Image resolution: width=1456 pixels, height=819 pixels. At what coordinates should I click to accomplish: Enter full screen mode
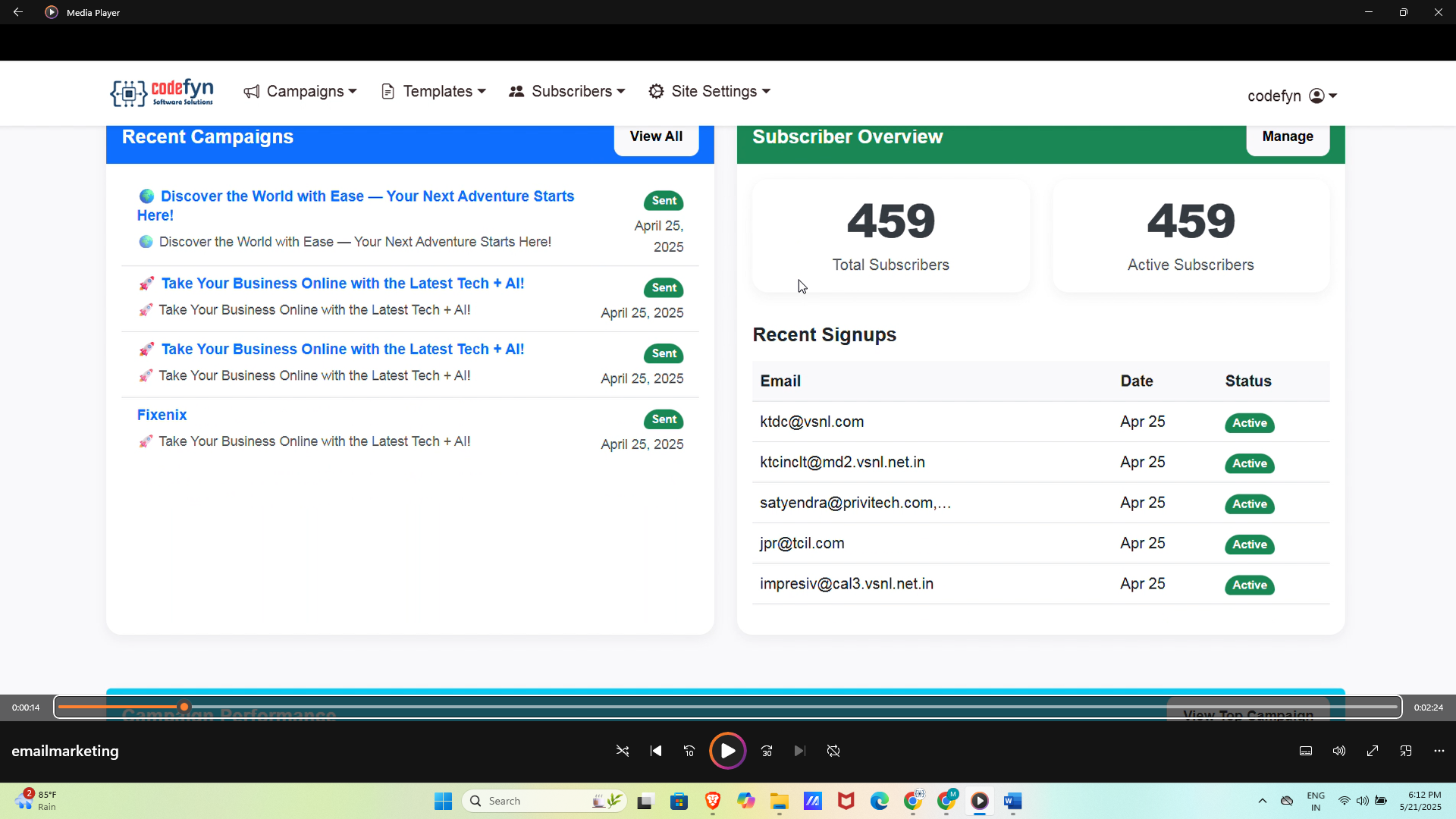coord(1373,751)
